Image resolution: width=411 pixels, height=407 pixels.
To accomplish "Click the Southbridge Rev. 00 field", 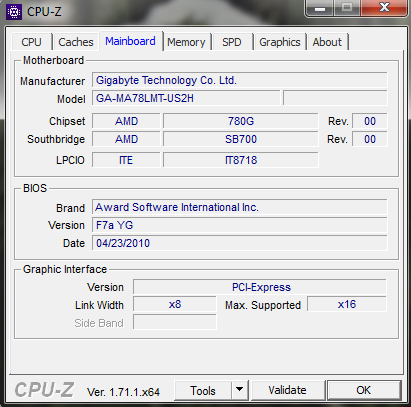I will point(370,139).
